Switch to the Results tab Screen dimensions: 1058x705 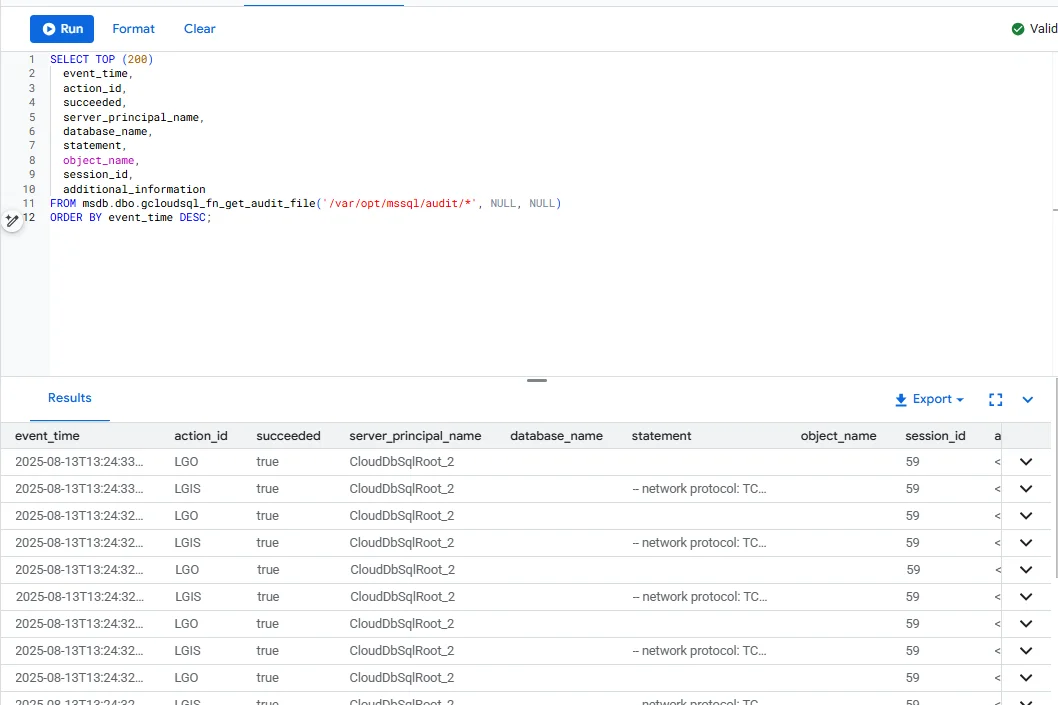[x=68, y=399]
